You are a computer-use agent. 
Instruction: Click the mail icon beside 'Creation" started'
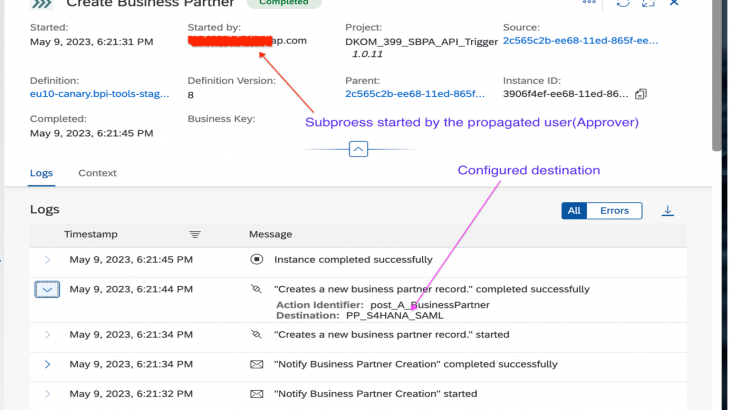pyautogui.click(x=257, y=394)
